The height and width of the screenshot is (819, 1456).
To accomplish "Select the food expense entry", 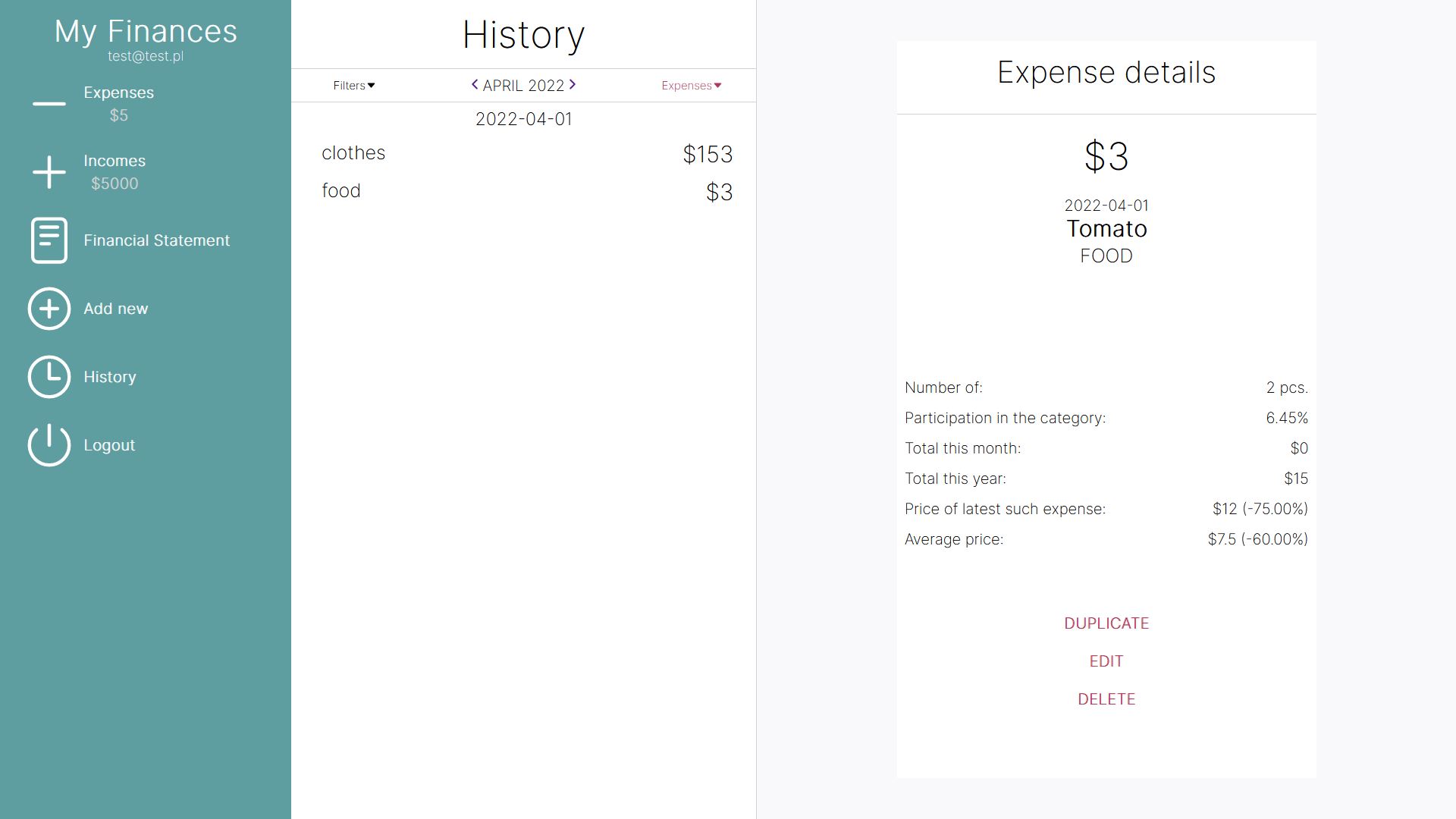I will [x=340, y=191].
